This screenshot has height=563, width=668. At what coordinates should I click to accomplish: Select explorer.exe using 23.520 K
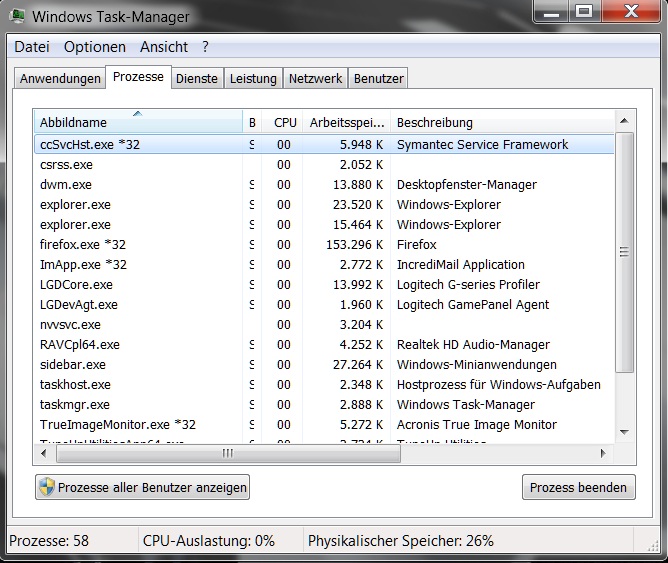click(324, 204)
